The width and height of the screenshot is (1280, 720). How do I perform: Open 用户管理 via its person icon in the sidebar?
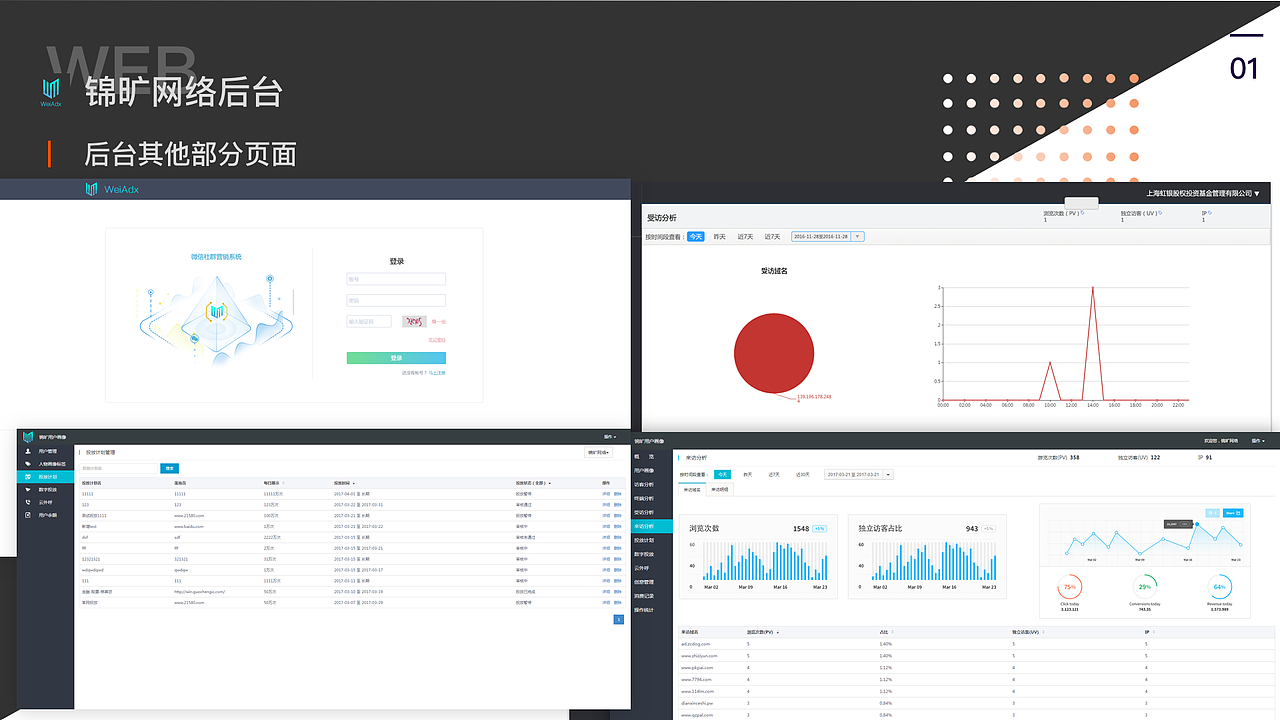pos(28,451)
